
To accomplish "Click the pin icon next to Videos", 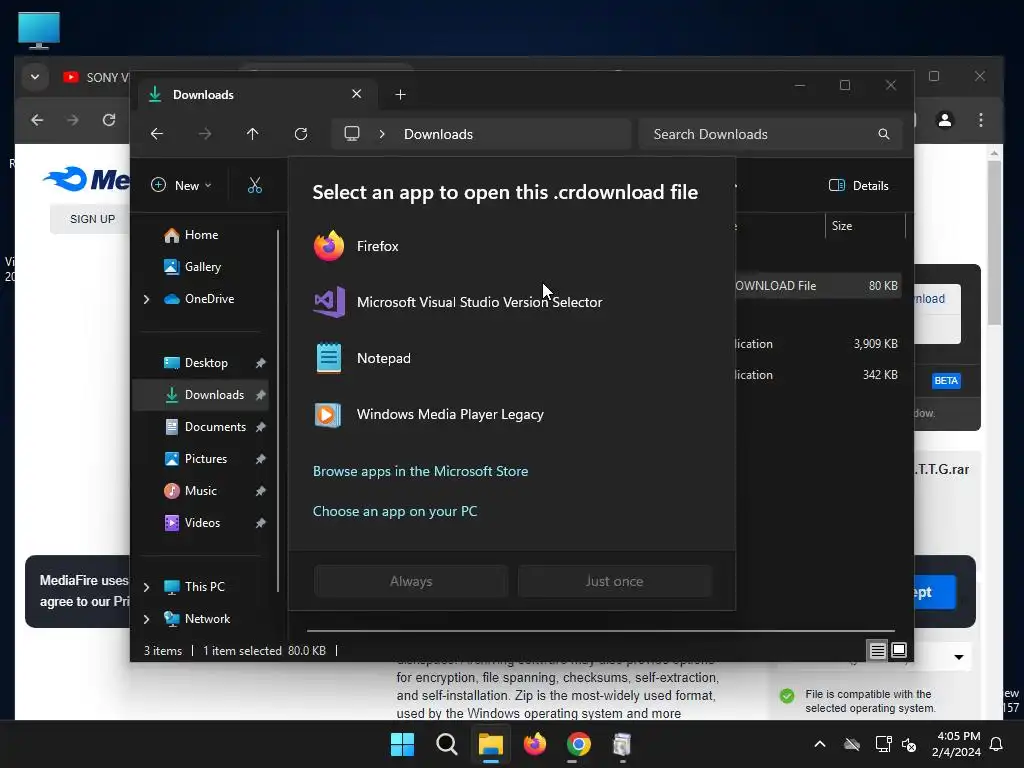I will [261, 523].
